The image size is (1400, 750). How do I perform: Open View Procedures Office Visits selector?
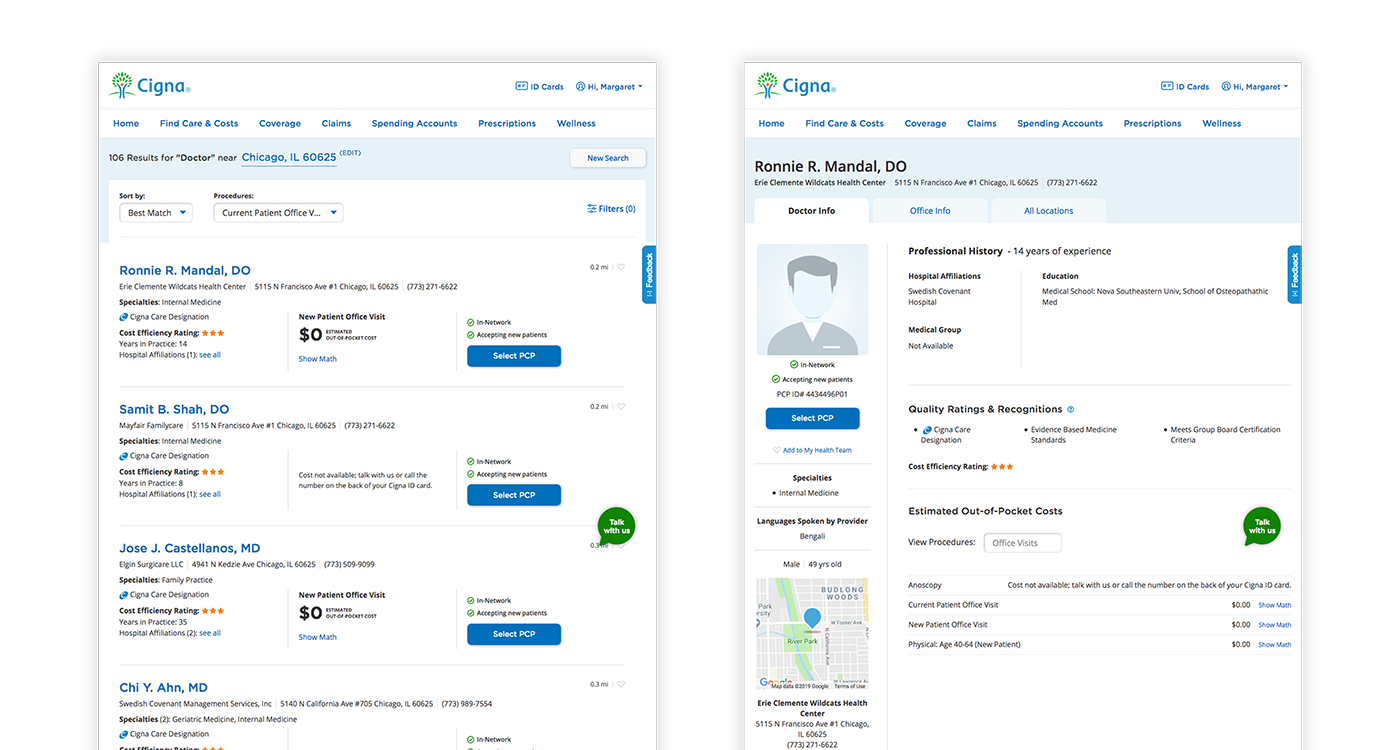[x=1021, y=543]
